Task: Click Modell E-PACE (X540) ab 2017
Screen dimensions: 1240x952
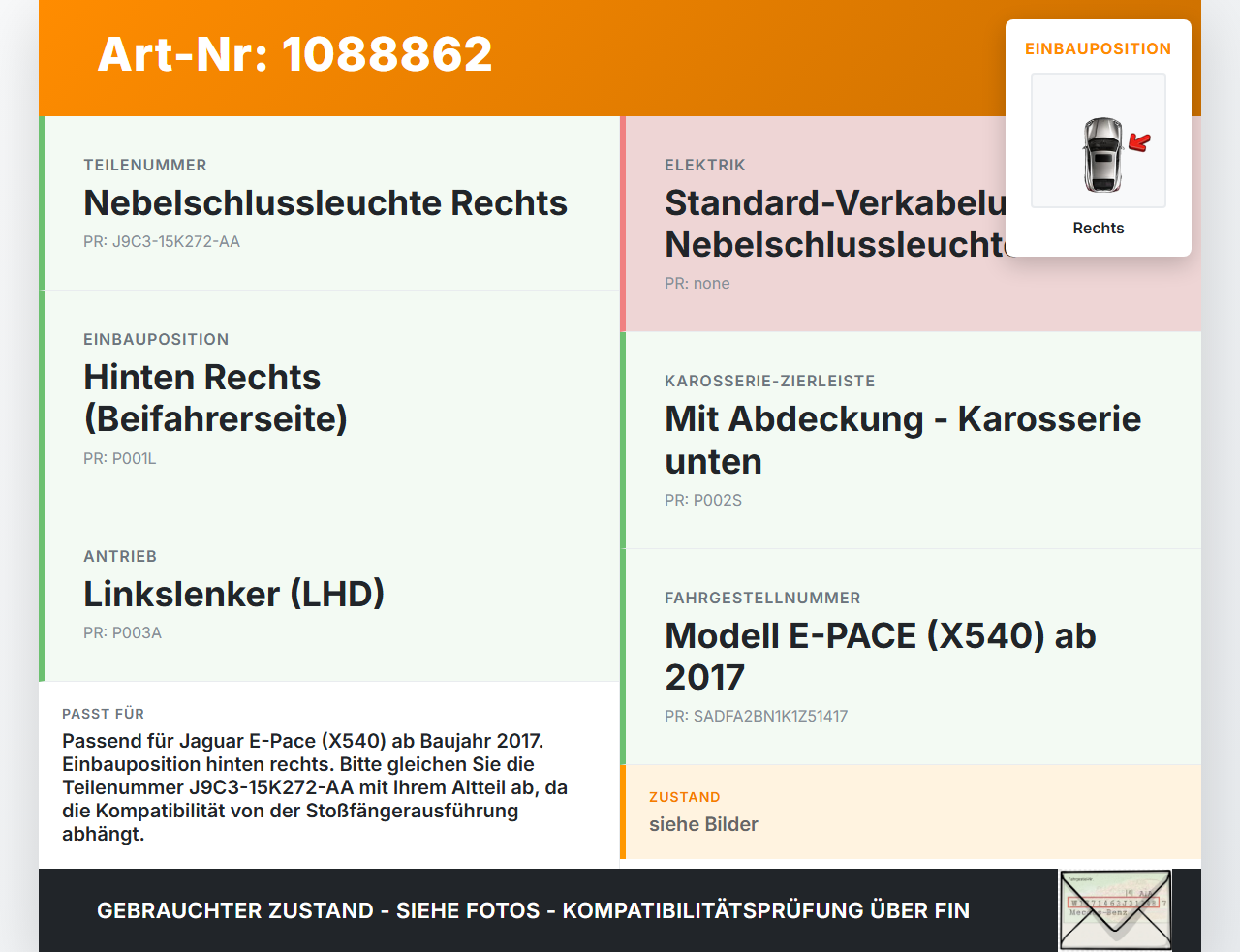Action: [881, 657]
